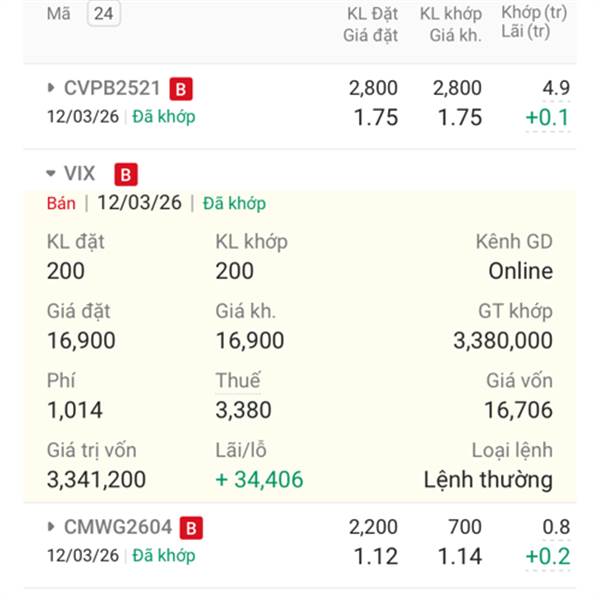
Task: Tap the CMWG2604 profit value +0.2
Action: point(548,556)
